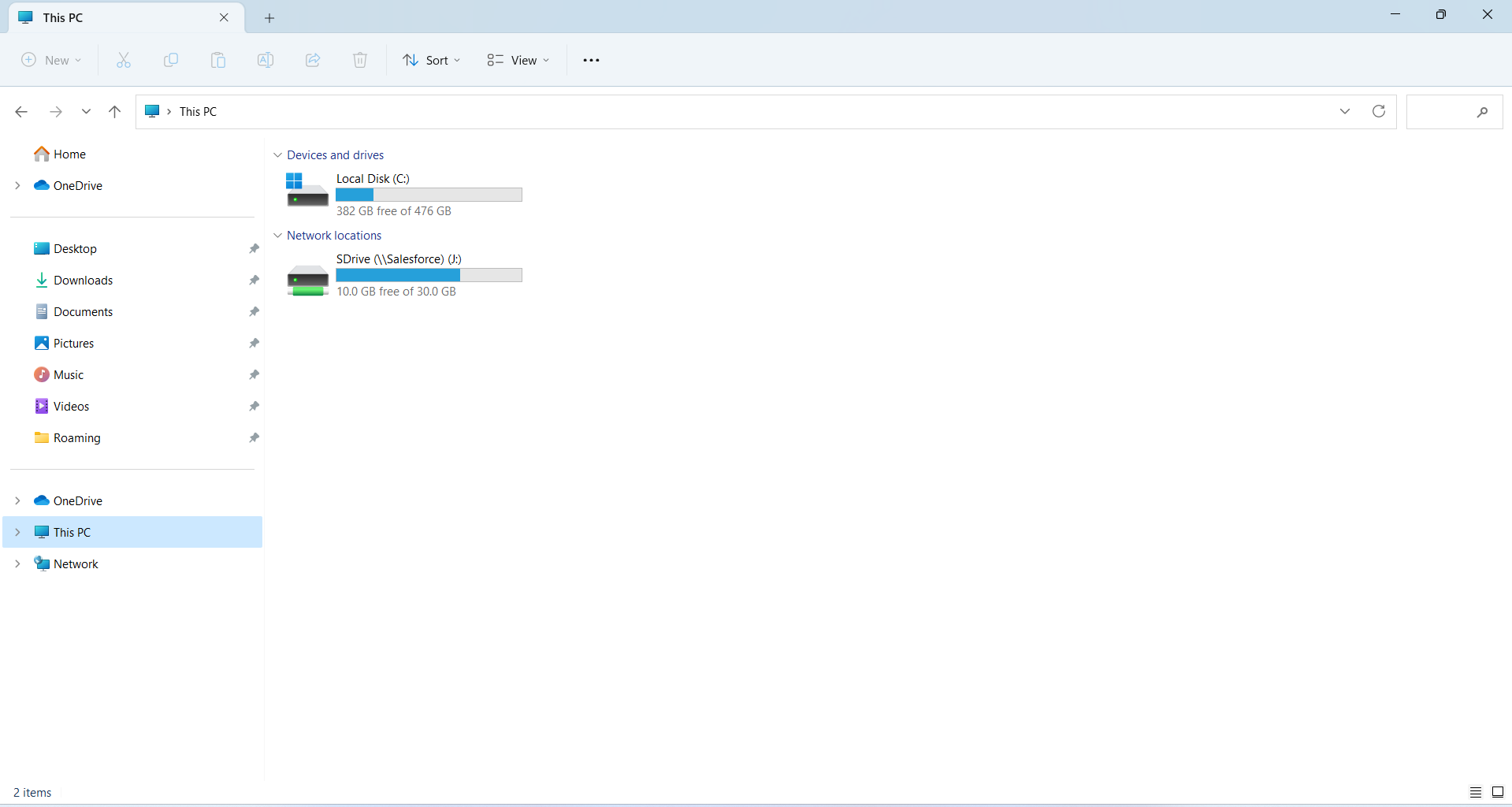Image resolution: width=1512 pixels, height=807 pixels.
Task: Click the New button
Action: coord(50,60)
